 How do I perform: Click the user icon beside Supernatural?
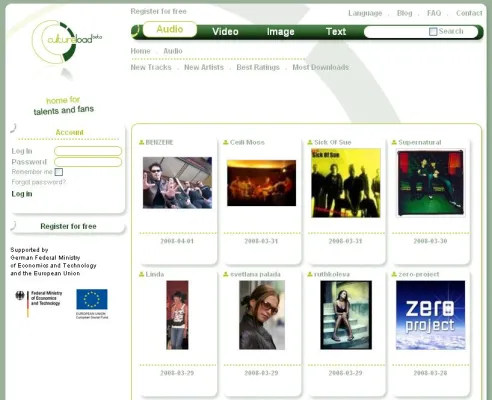[394, 142]
